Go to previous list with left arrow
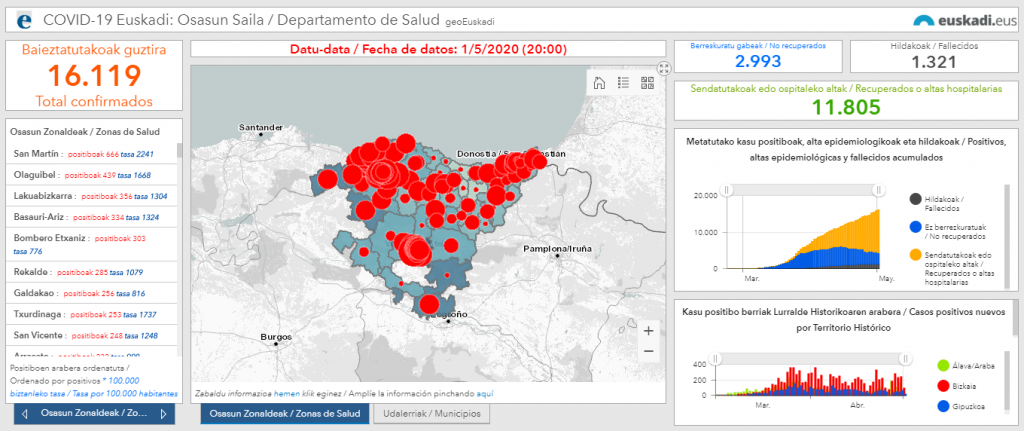Image resolution: width=1024 pixels, height=431 pixels. [x=25, y=413]
